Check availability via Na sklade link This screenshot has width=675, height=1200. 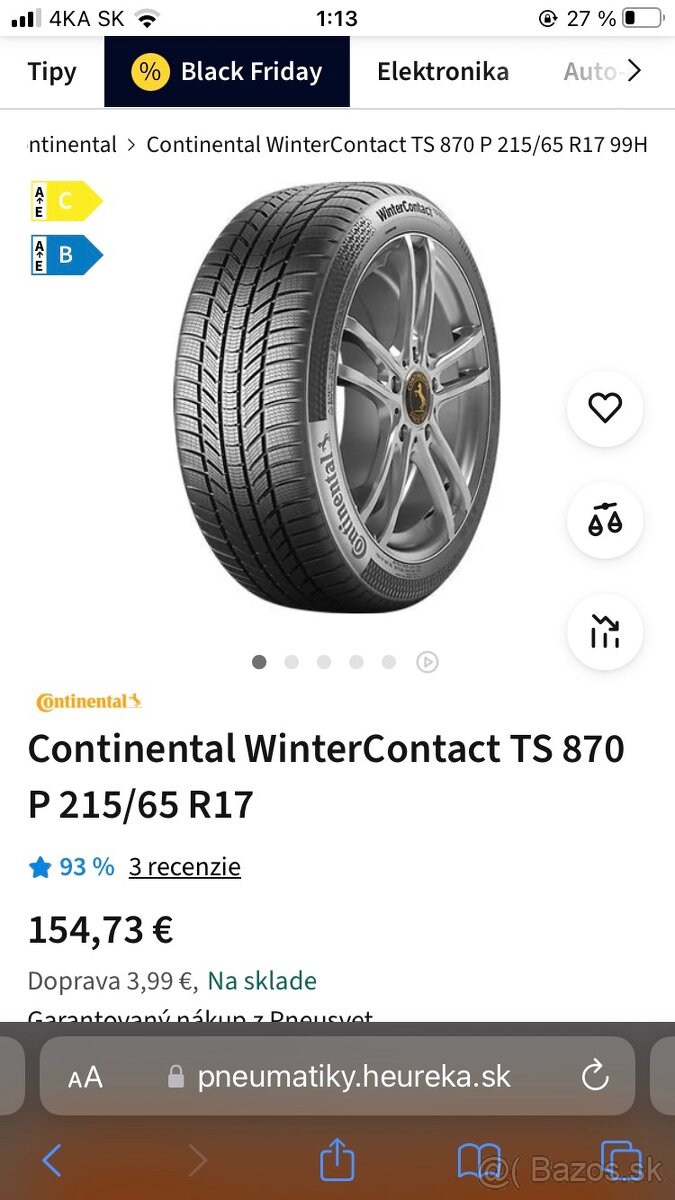261,981
